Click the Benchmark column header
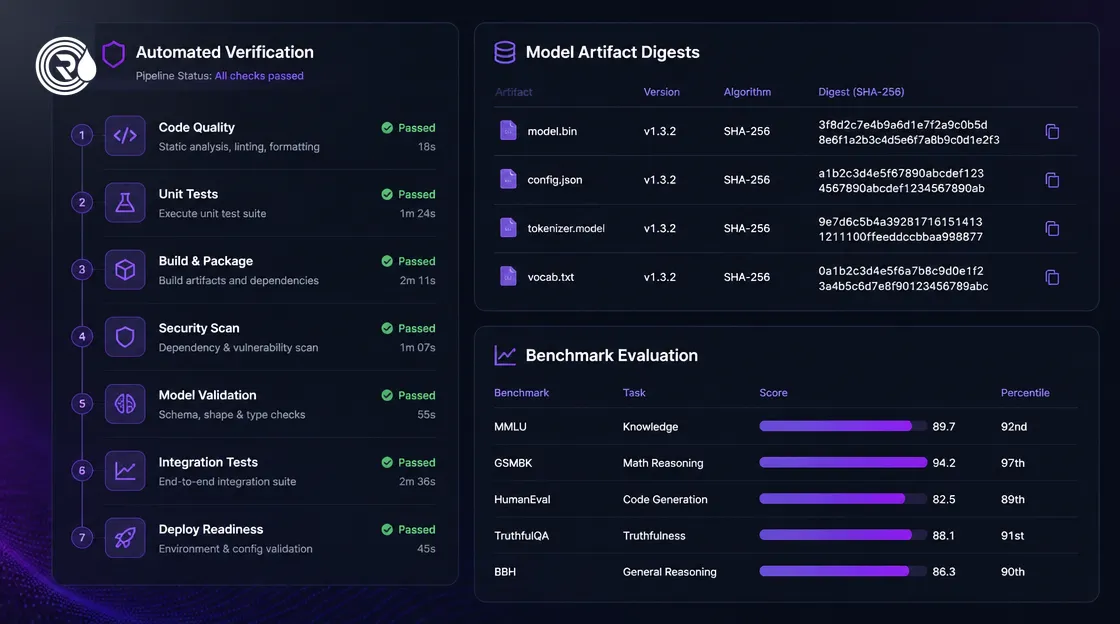1120x624 pixels. coord(521,393)
